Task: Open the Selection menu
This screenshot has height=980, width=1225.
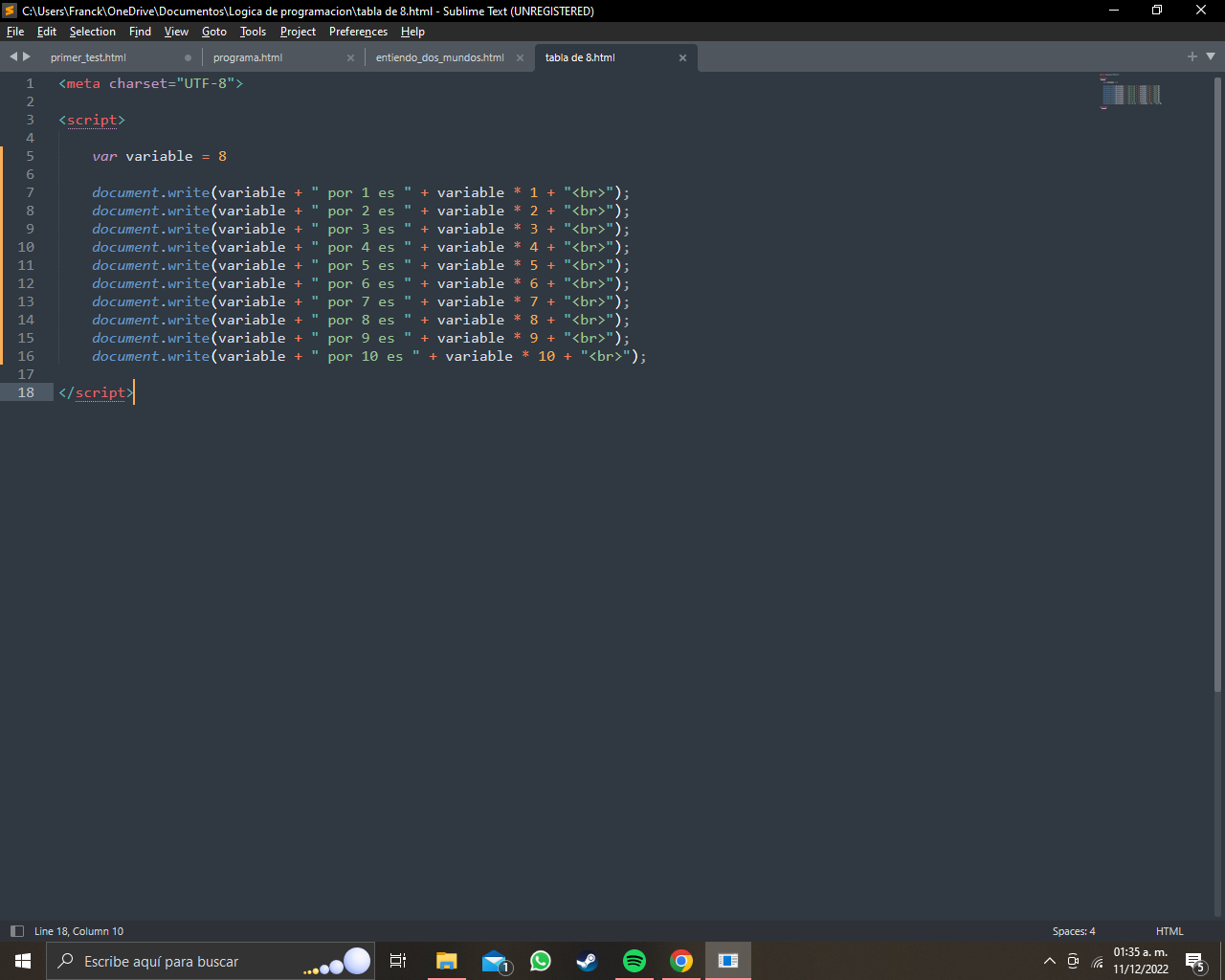Action: click(x=92, y=32)
